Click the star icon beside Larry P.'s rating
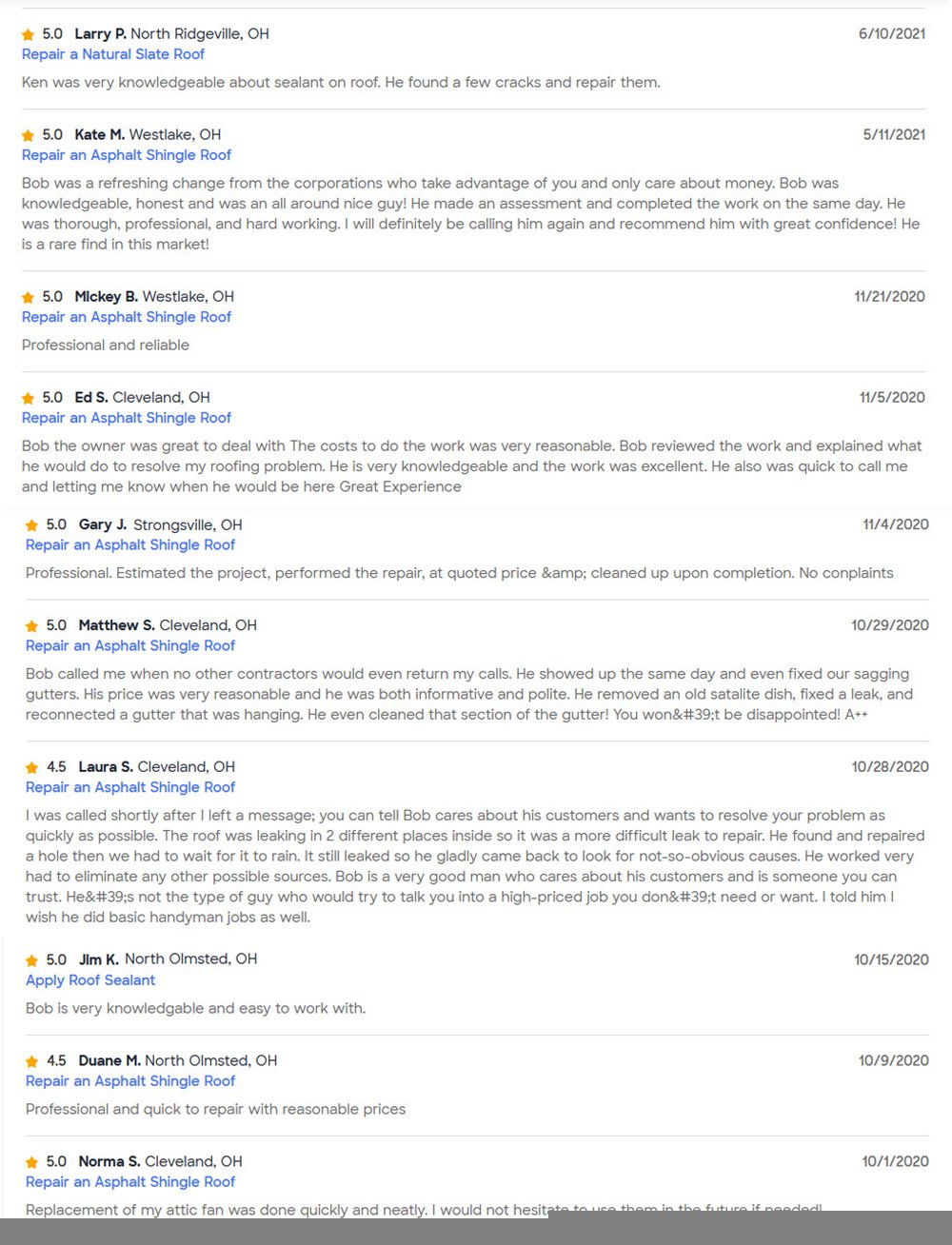This screenshot has height=1245, width=952. 29,34
